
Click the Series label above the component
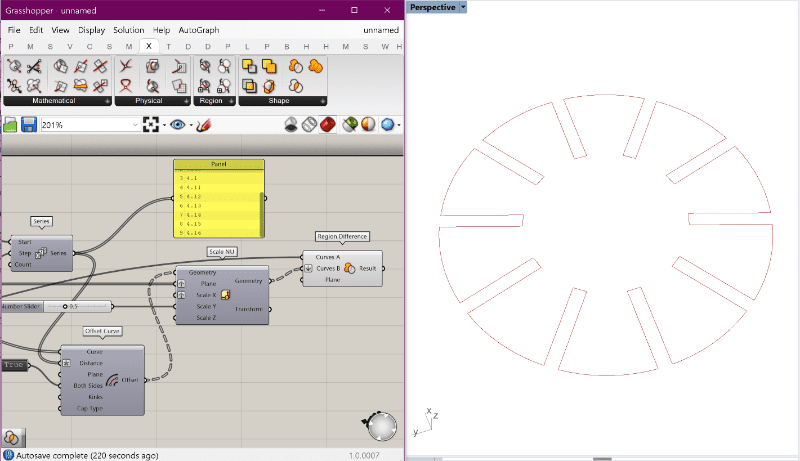(41, 221)
